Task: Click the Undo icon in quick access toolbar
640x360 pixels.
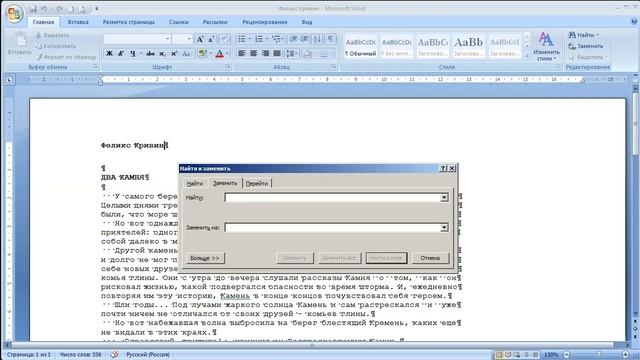Action: [x=45, y=9]
